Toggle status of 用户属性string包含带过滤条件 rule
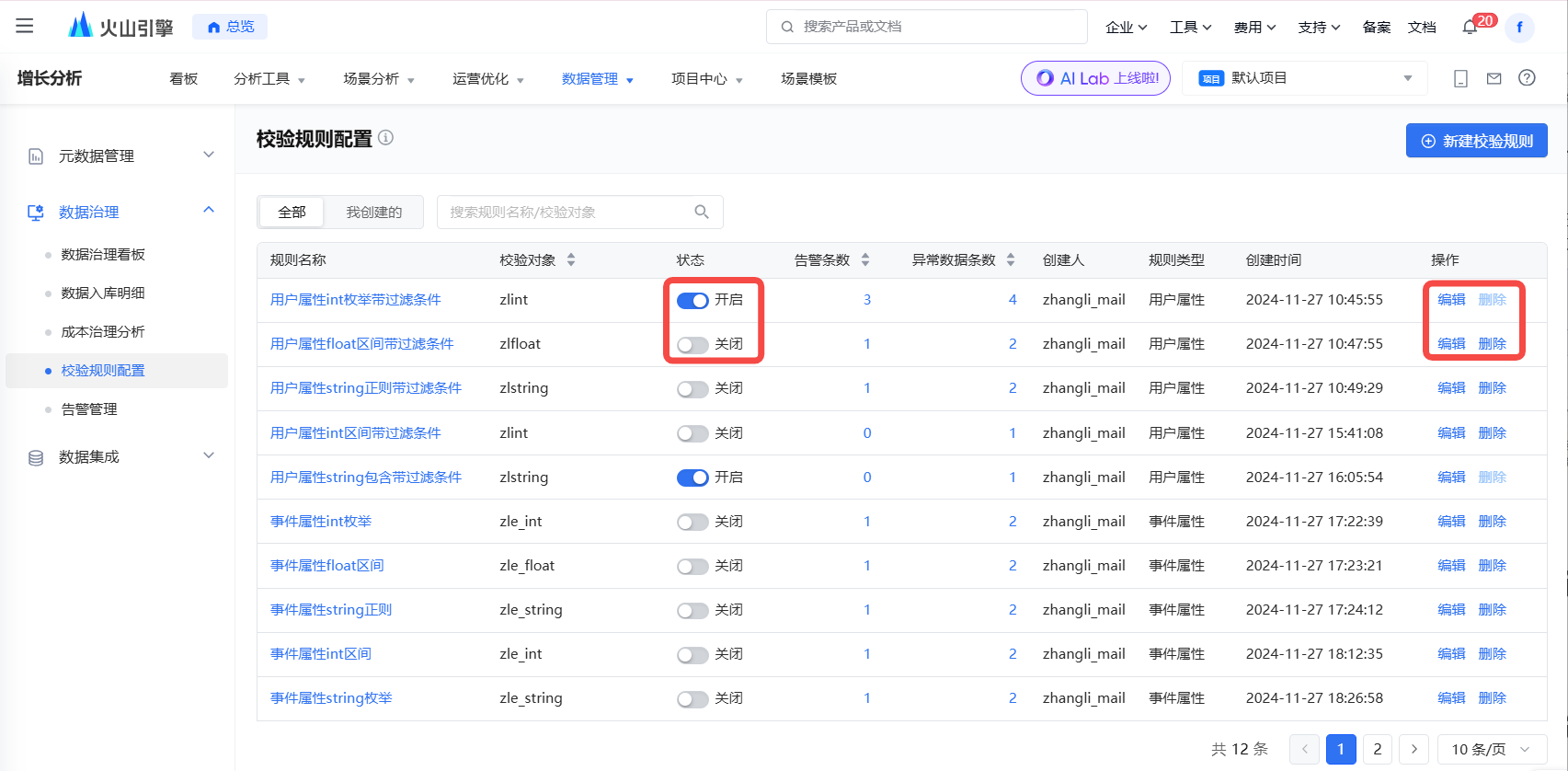The image size is (1568, 771). coord(692,478)
